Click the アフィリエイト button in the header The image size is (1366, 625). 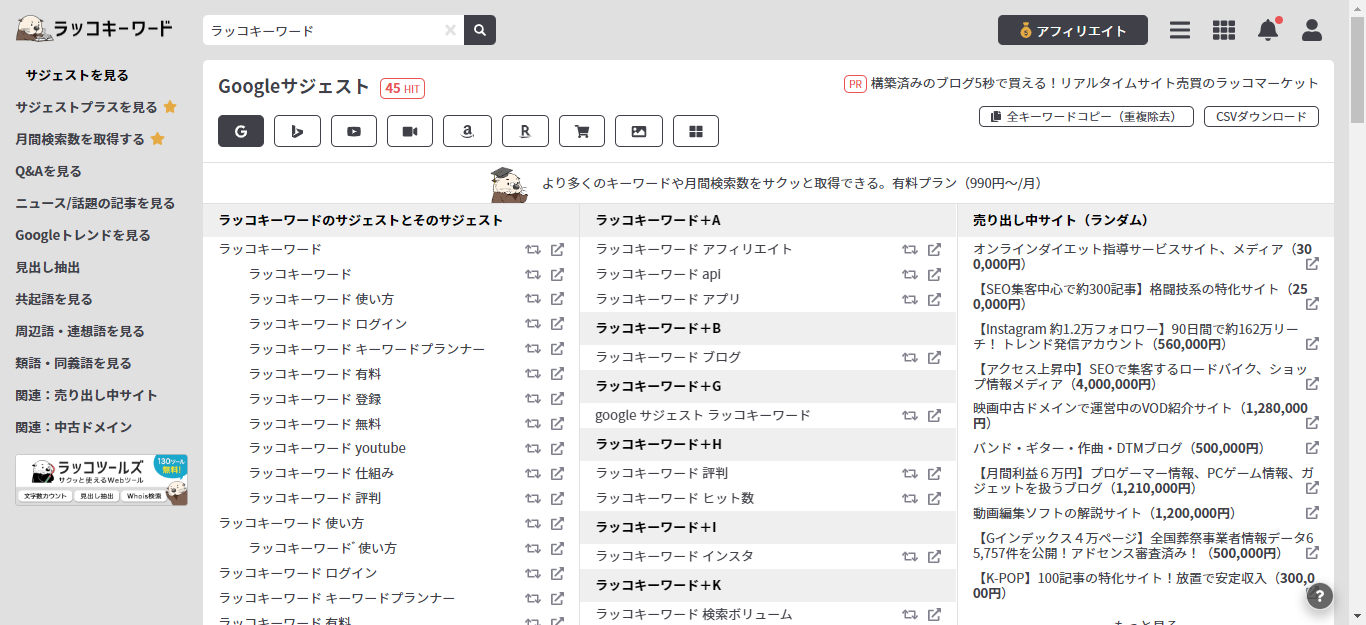1073,30
